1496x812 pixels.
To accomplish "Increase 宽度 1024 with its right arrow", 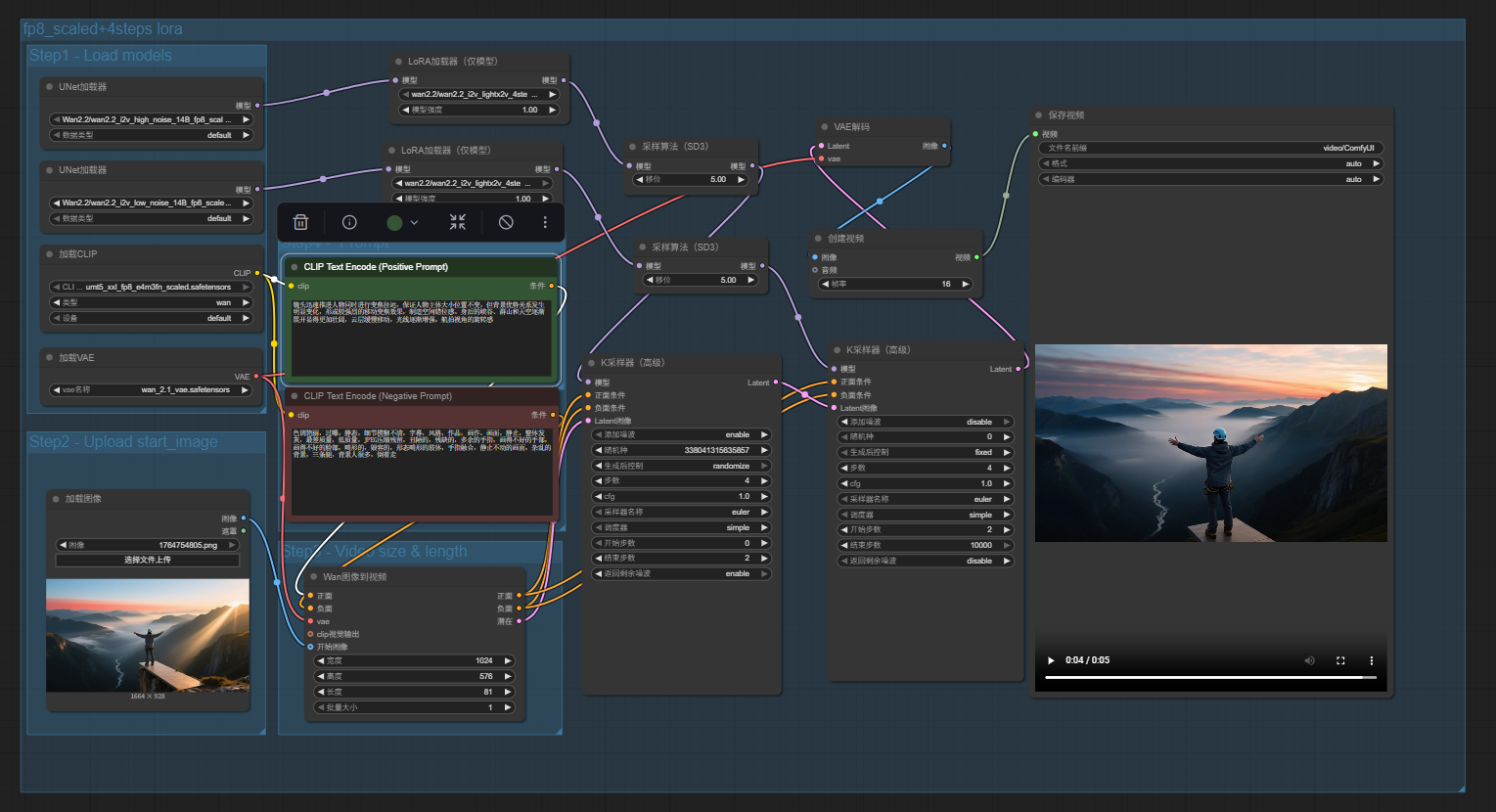I will 508,661.
